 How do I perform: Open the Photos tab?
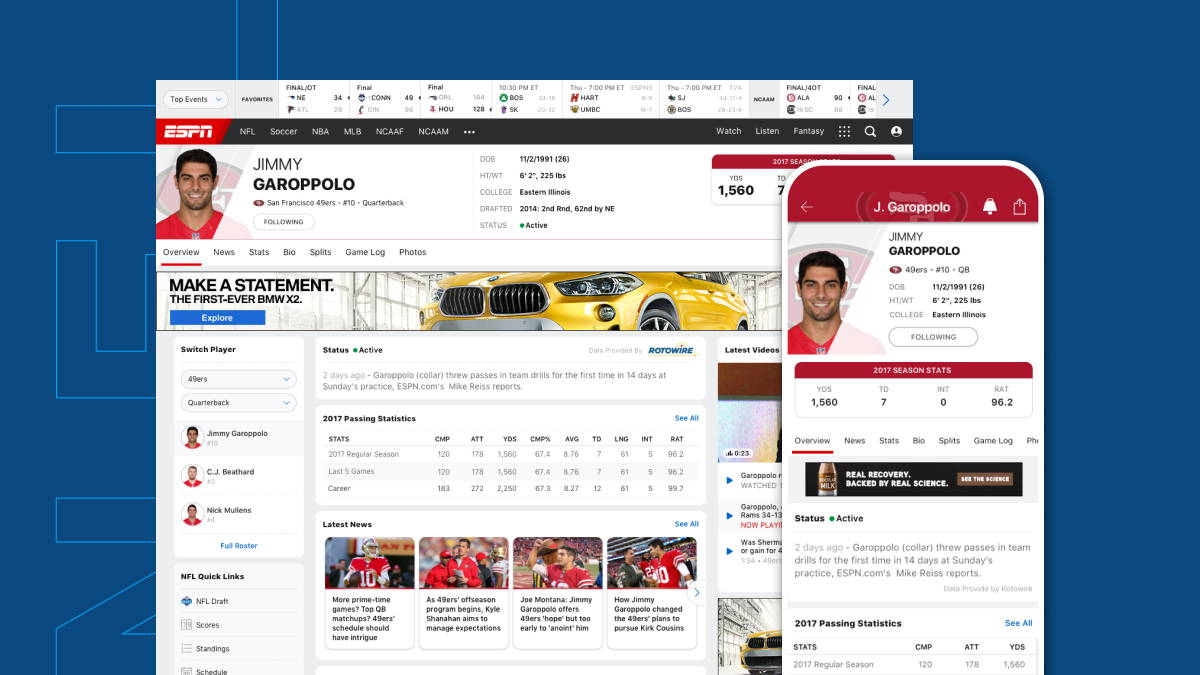413,253
